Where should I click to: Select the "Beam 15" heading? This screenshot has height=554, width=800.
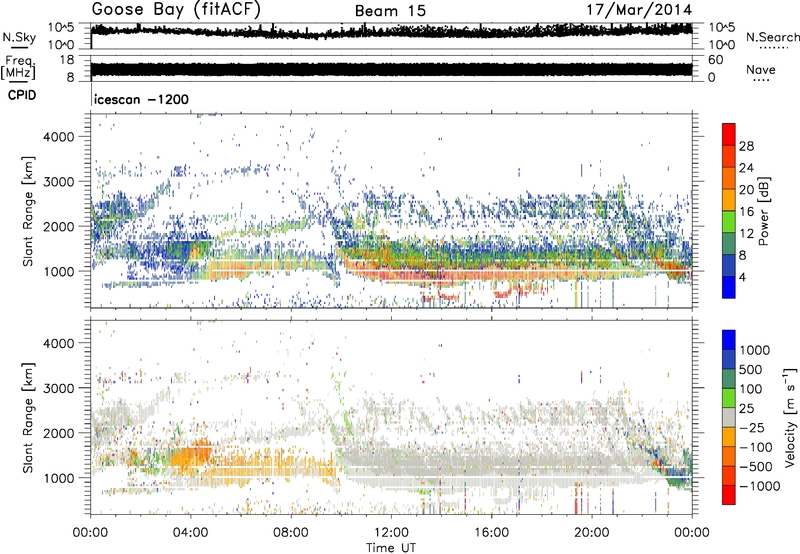[x=390, y=11]
